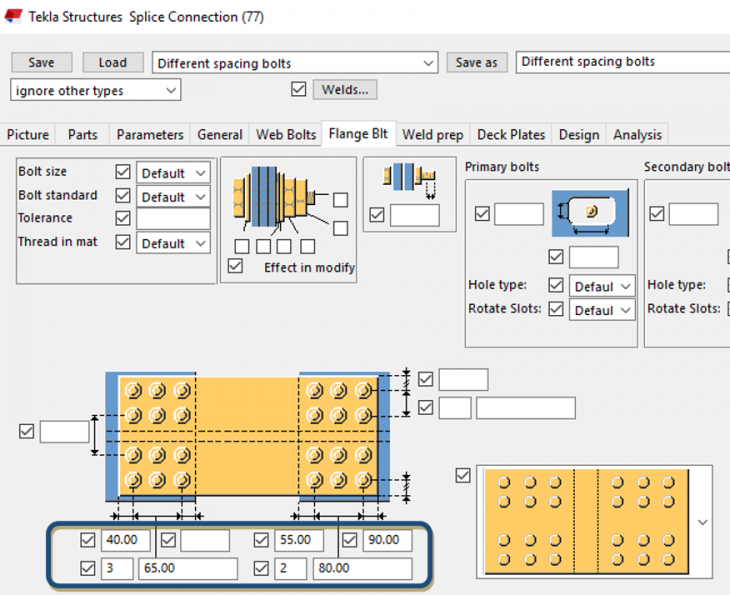The height and width of the screenshot is (595, 730).
Task: Expand the bolt pattern image dropdown arrow
Action: [703, 522]
